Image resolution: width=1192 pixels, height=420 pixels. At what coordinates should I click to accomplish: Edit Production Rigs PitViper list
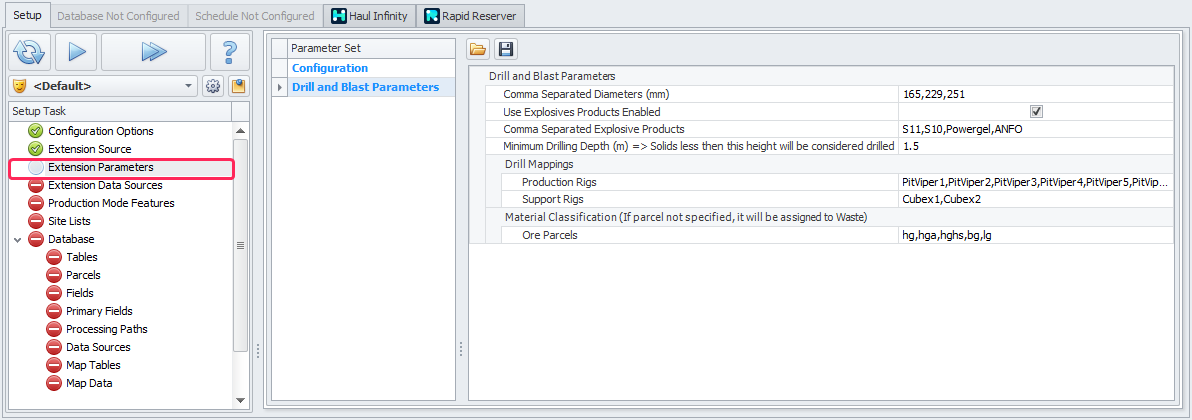(x=1035, y=182)
